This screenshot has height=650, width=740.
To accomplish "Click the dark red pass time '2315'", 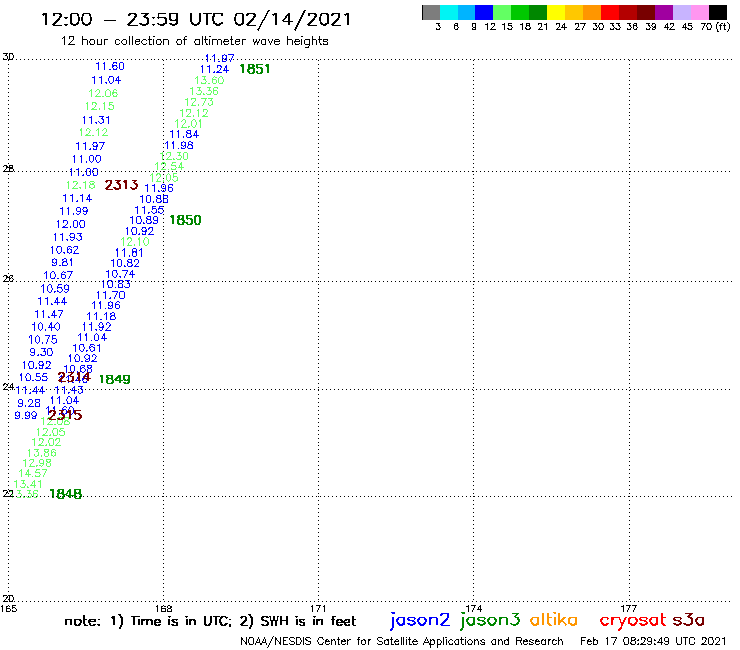I will point(65,415).
